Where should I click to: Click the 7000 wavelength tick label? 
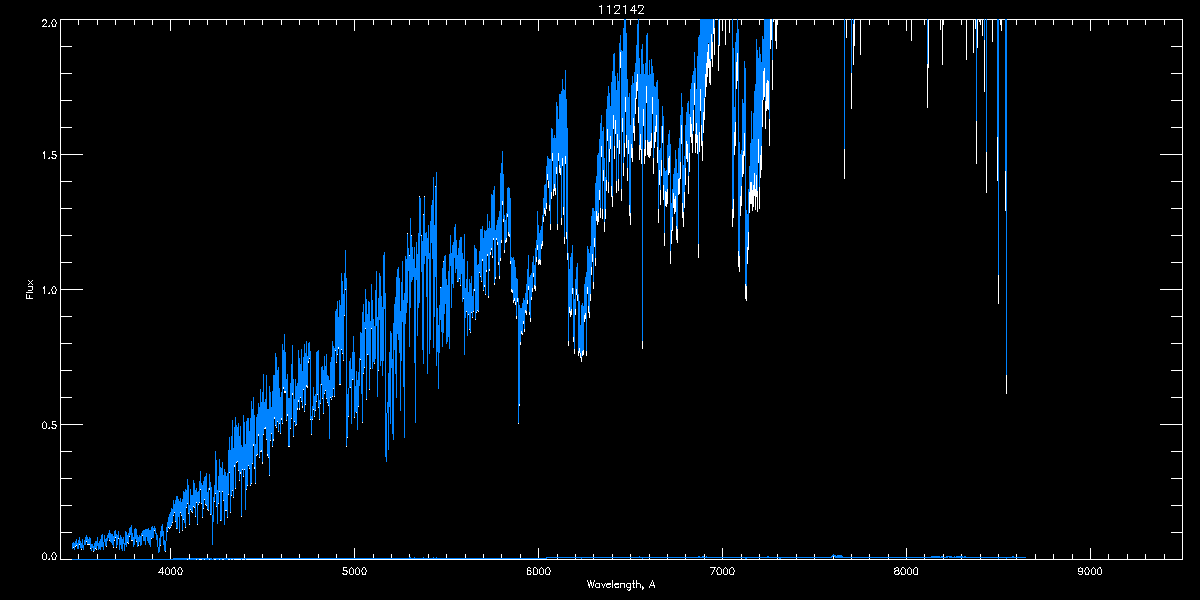click(x=722, y=572)
